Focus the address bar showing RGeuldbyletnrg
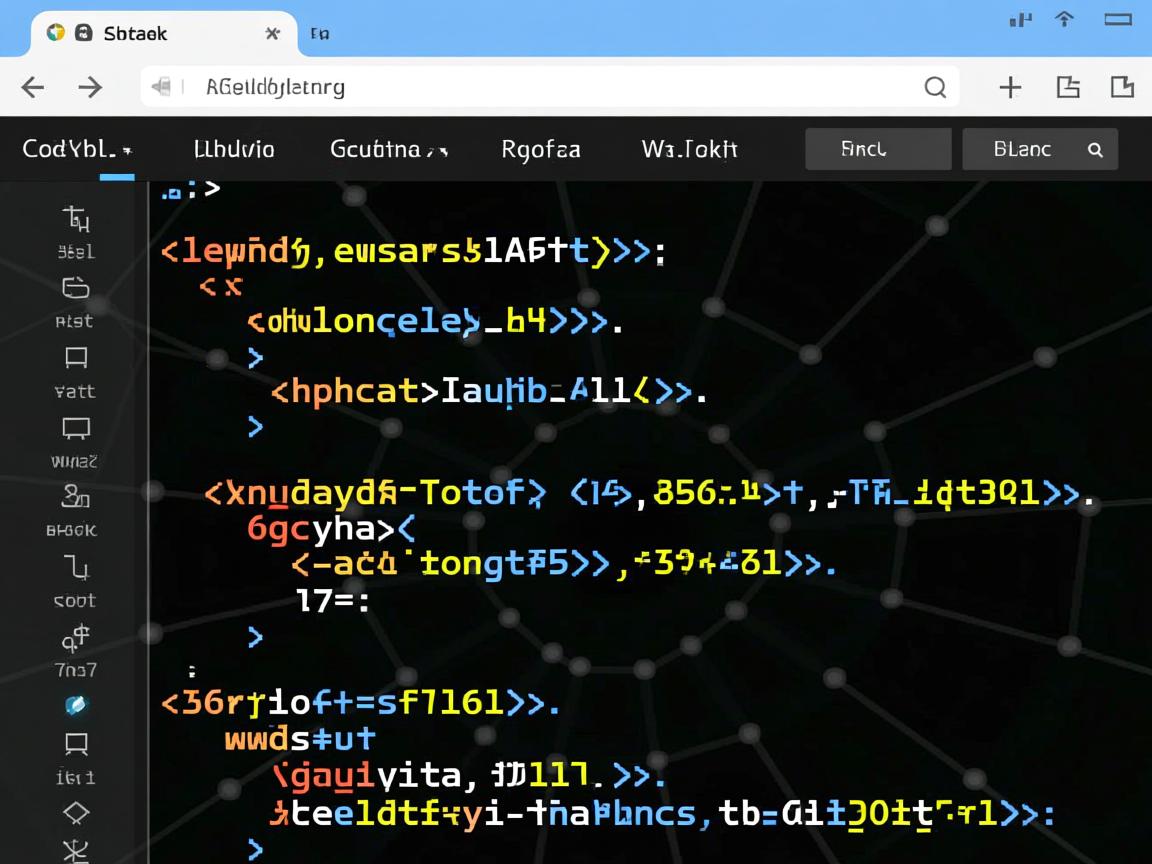The height and width of the screenshot is (864, 1152). [x=550, y=87]
